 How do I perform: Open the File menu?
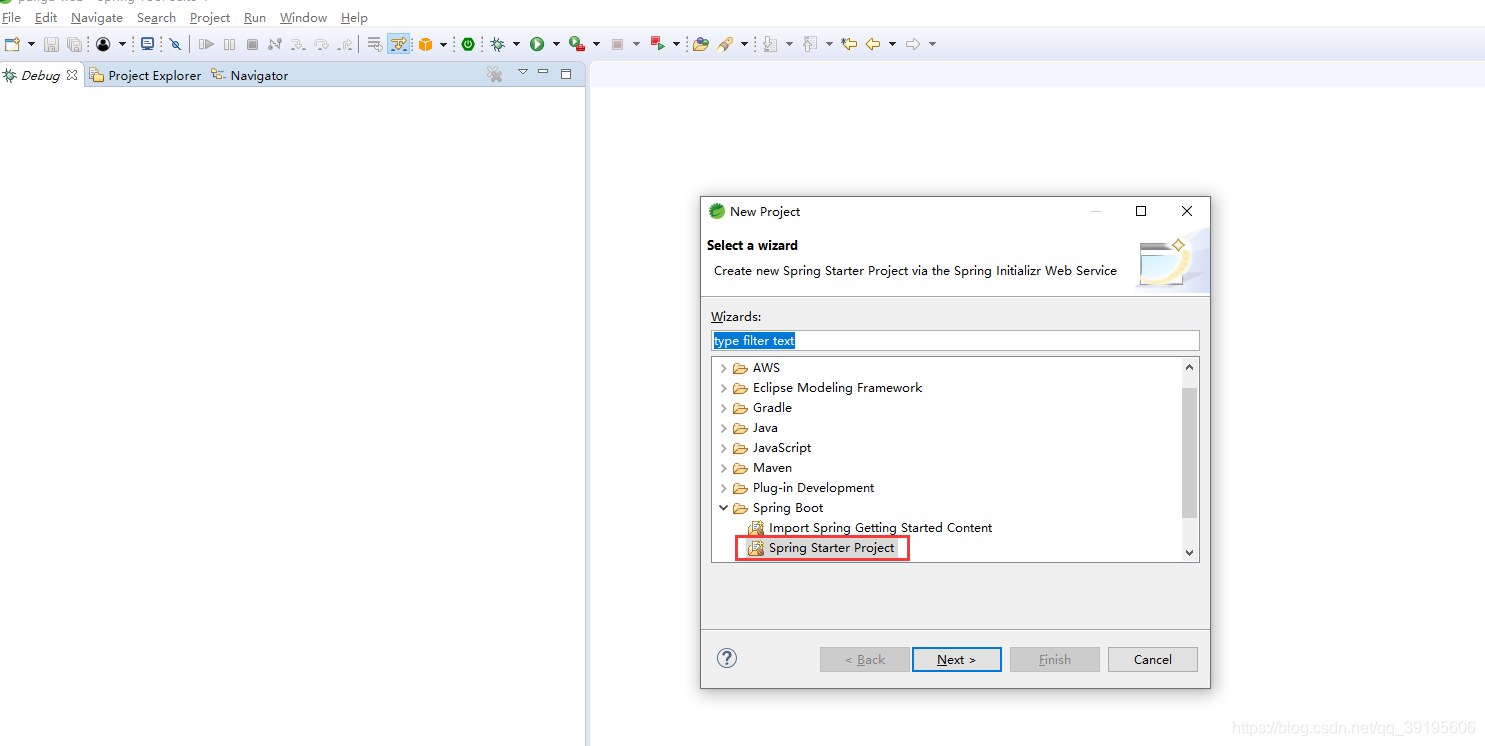click(11, 18)
